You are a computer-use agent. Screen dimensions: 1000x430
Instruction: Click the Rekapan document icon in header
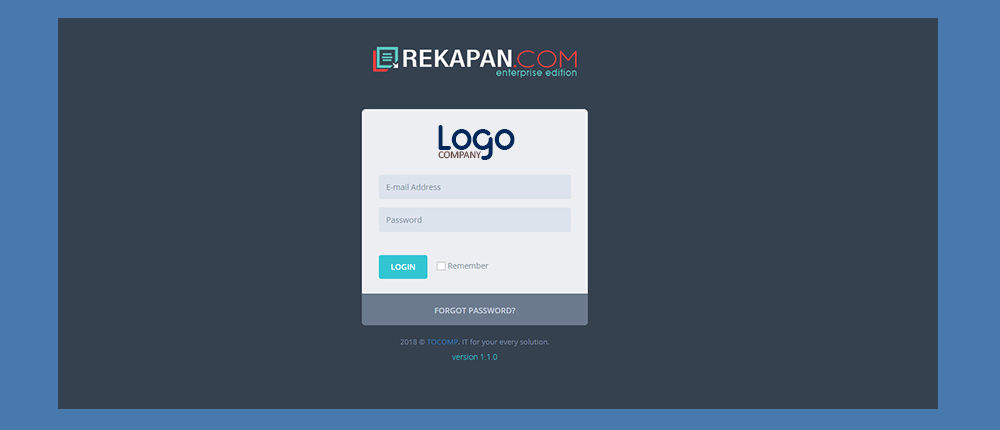click(385, 59)
